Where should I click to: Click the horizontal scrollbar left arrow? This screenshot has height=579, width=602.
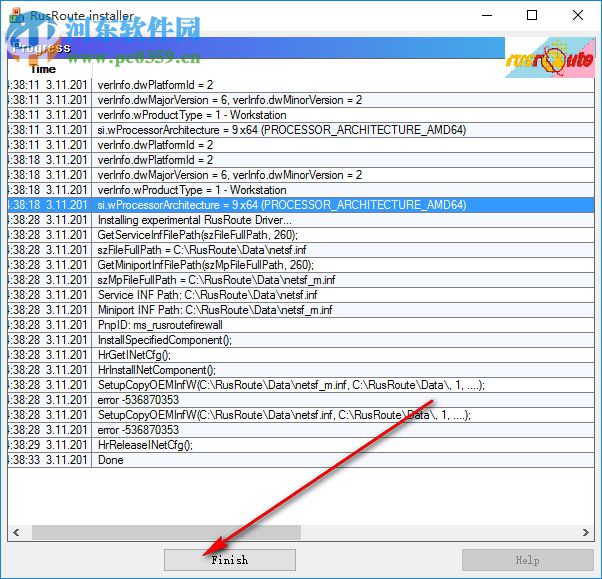coord(16,533)
